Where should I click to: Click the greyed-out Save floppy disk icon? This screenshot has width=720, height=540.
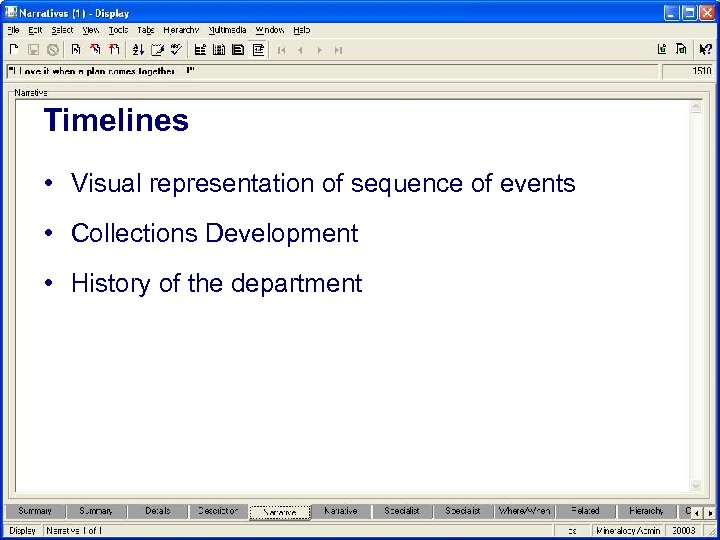(x=34, y=50)
